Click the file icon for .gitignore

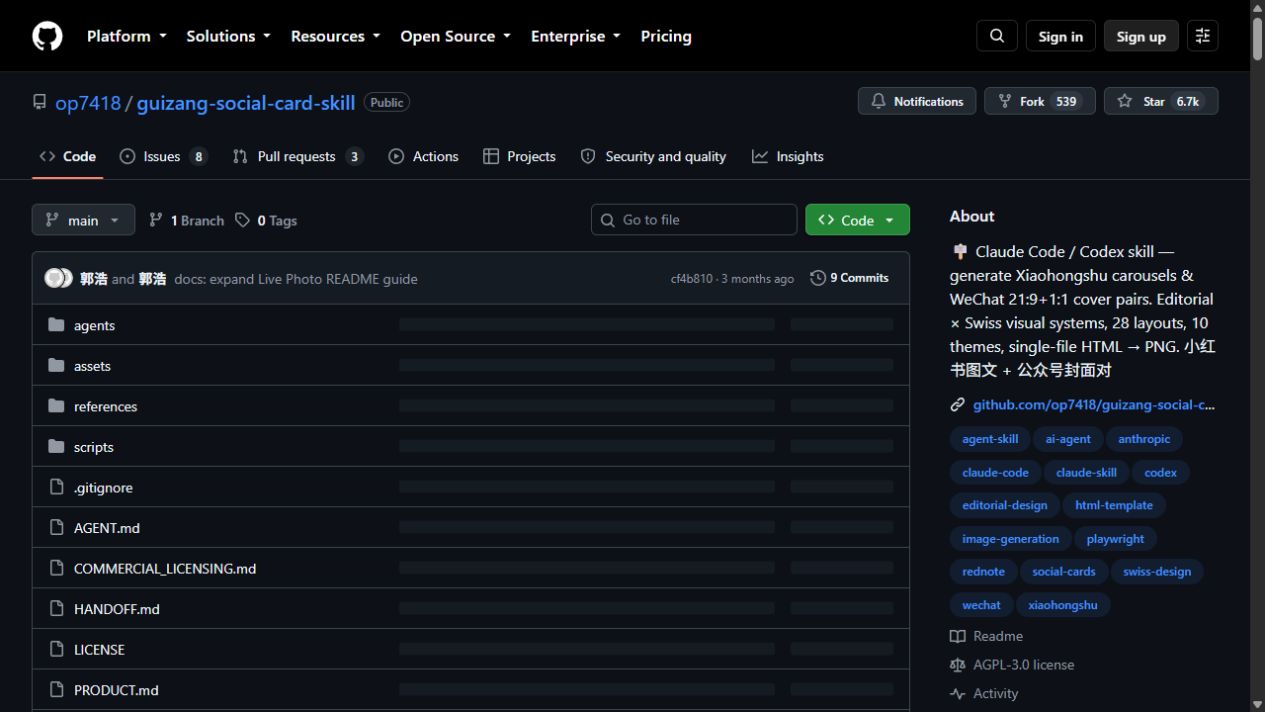coord(57,487)
